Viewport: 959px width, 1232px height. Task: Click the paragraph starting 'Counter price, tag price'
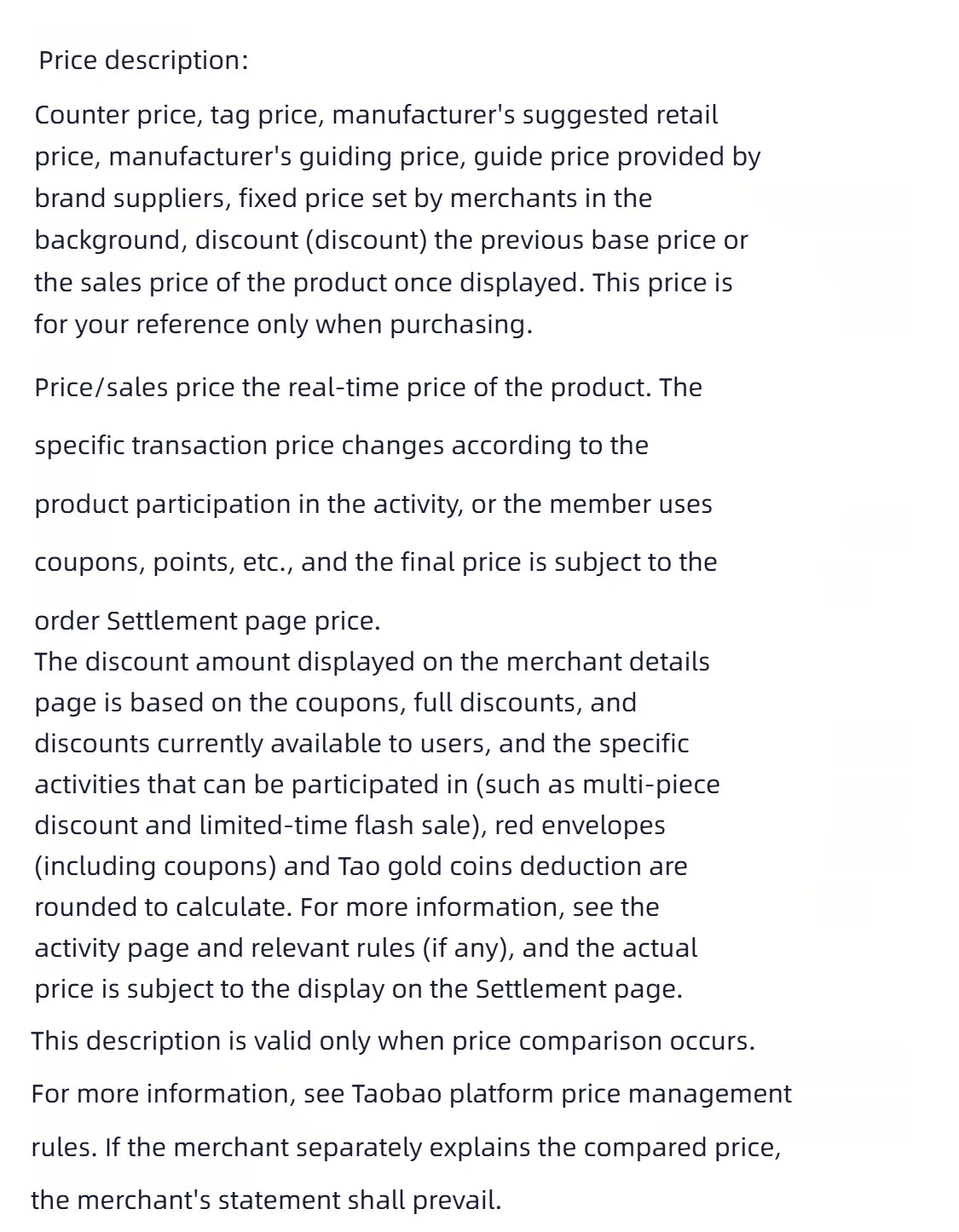[397, 219]
